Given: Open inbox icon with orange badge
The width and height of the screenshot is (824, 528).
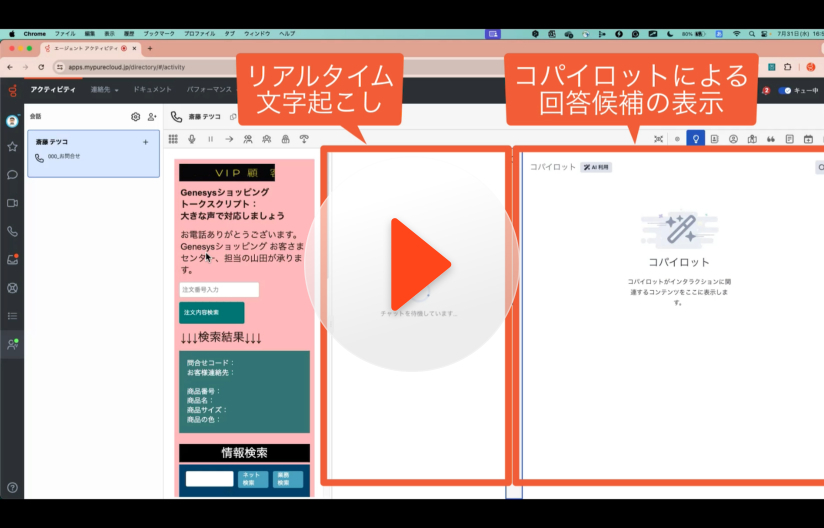Looking at the screenshot, I should [x=12, y=259].
